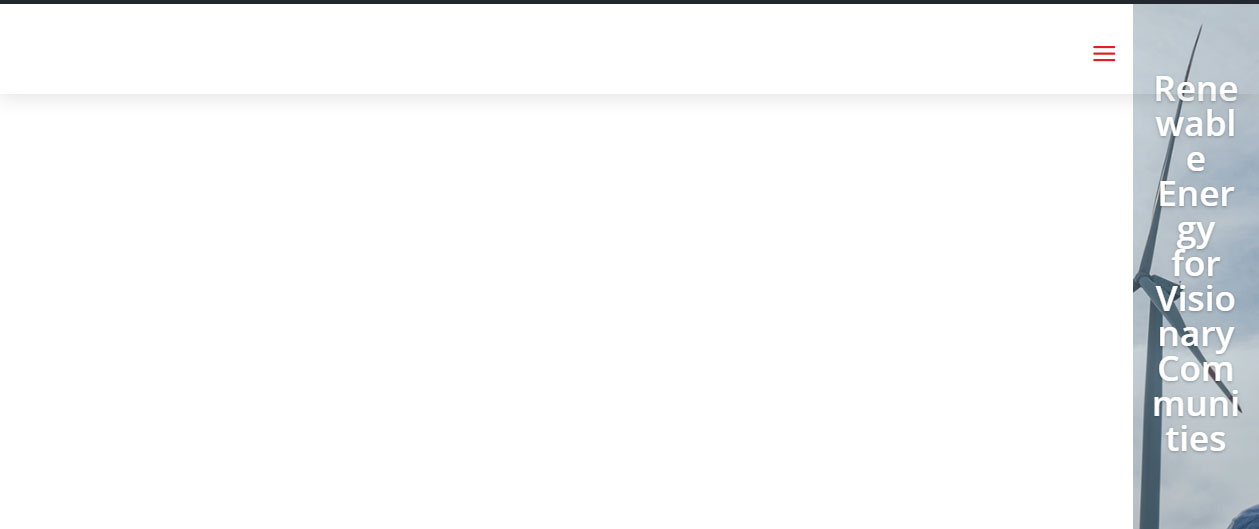Click the blank white content area below the header

[565, 312]
